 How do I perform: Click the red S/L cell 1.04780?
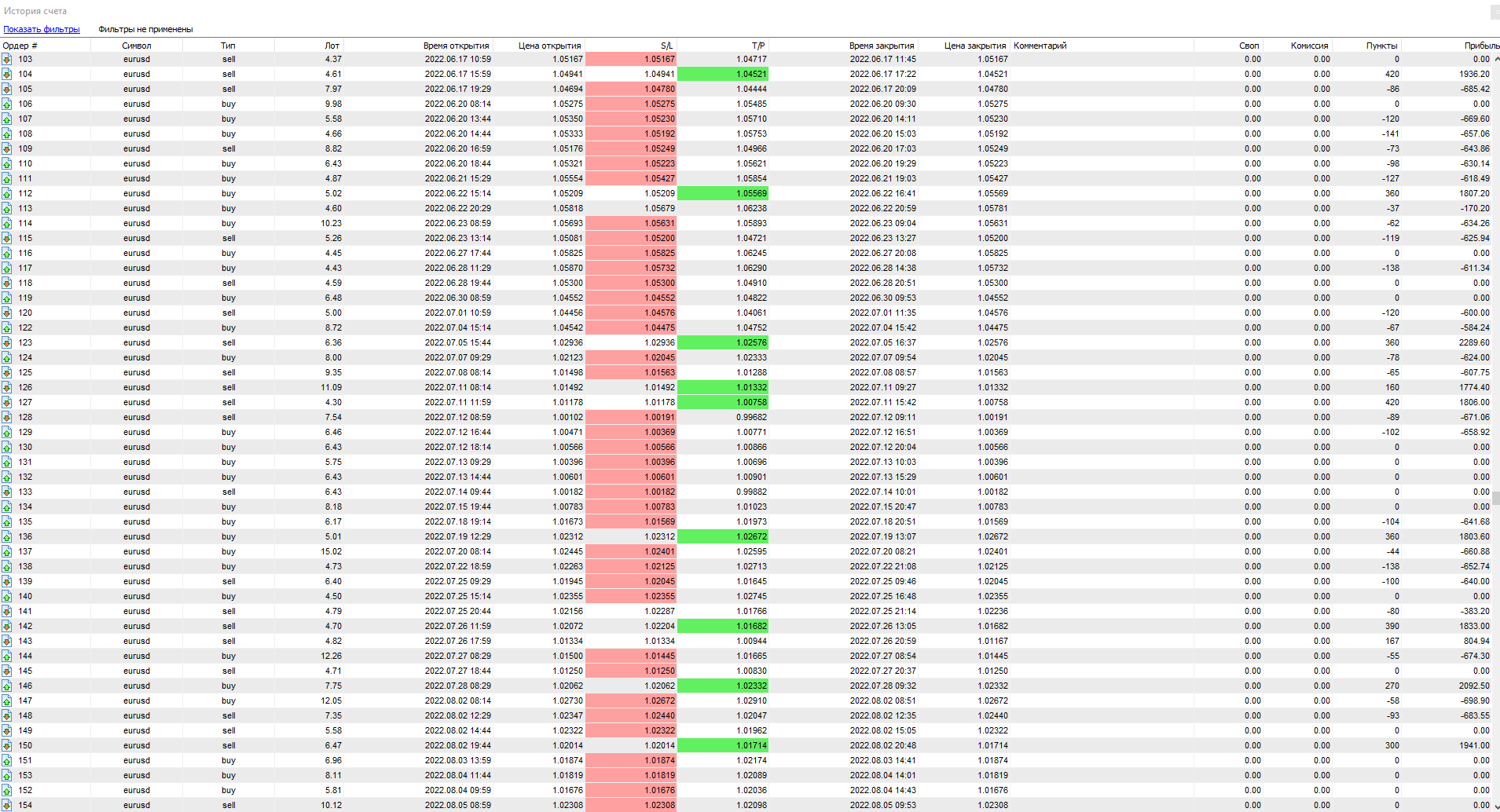pyautogui.click(x=631, y=89)
